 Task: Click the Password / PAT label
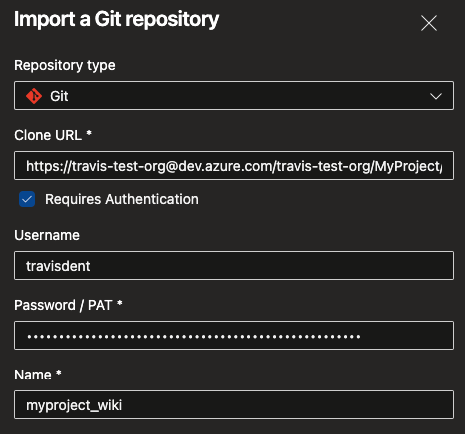pyautogui.click(x=63, y=305)
